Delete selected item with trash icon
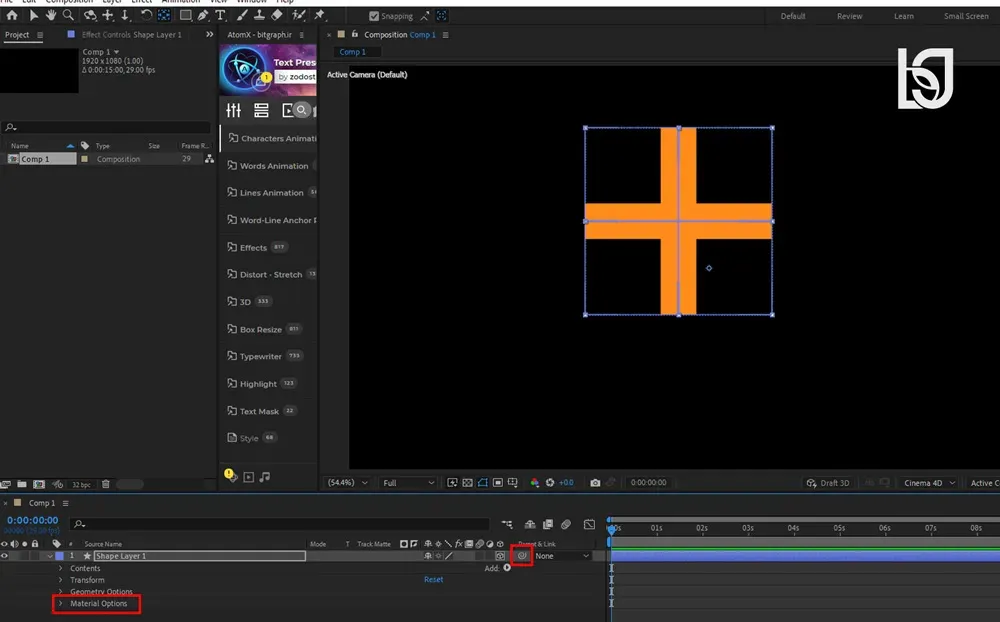1000x622 pixels. [x=106, y=484]
